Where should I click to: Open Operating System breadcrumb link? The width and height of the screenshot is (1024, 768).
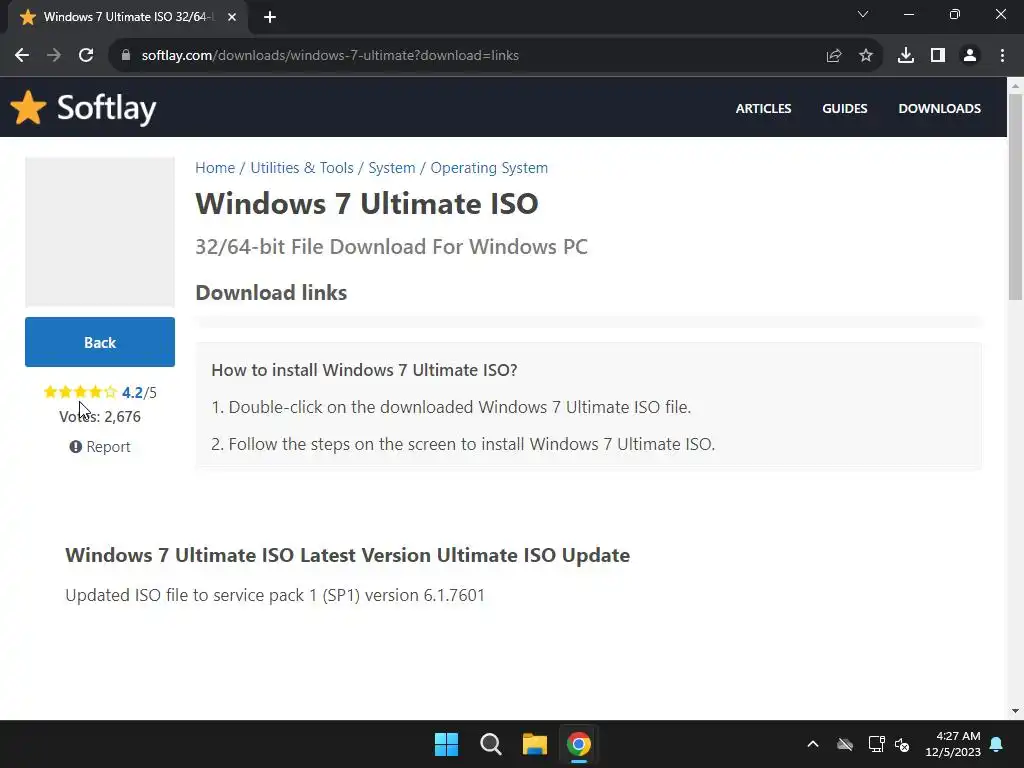click(x=489, y=168)
